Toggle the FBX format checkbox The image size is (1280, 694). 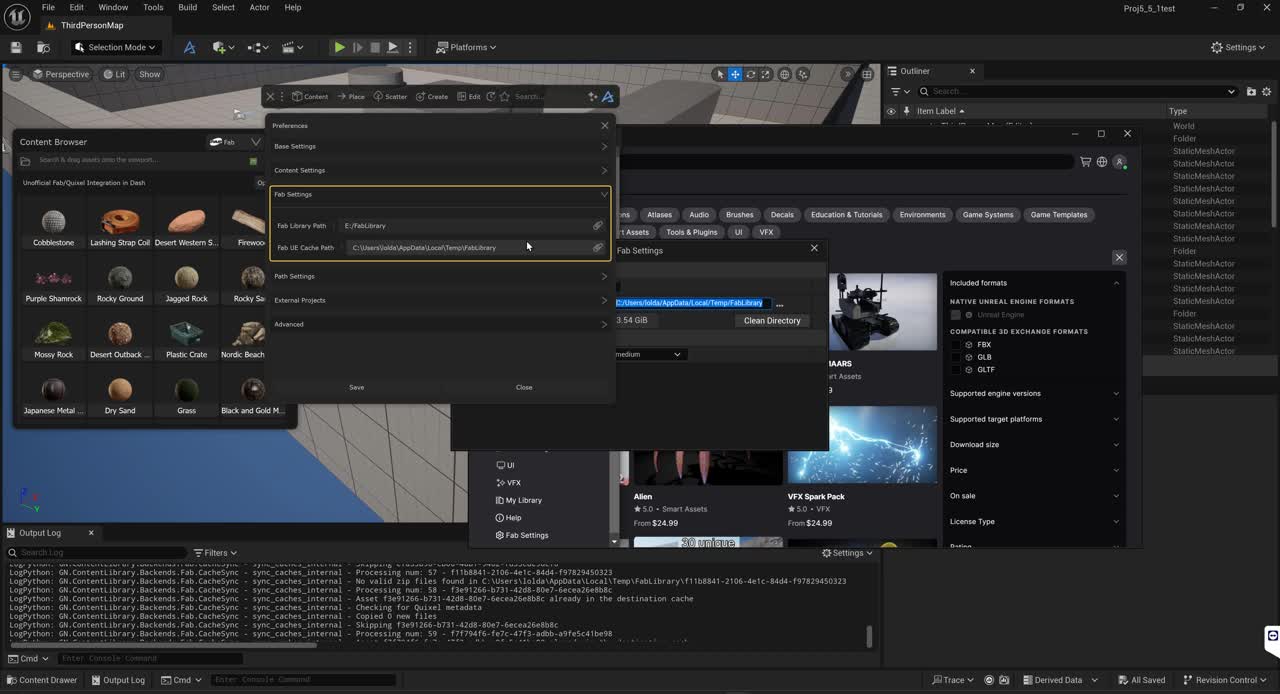(956, 344)
